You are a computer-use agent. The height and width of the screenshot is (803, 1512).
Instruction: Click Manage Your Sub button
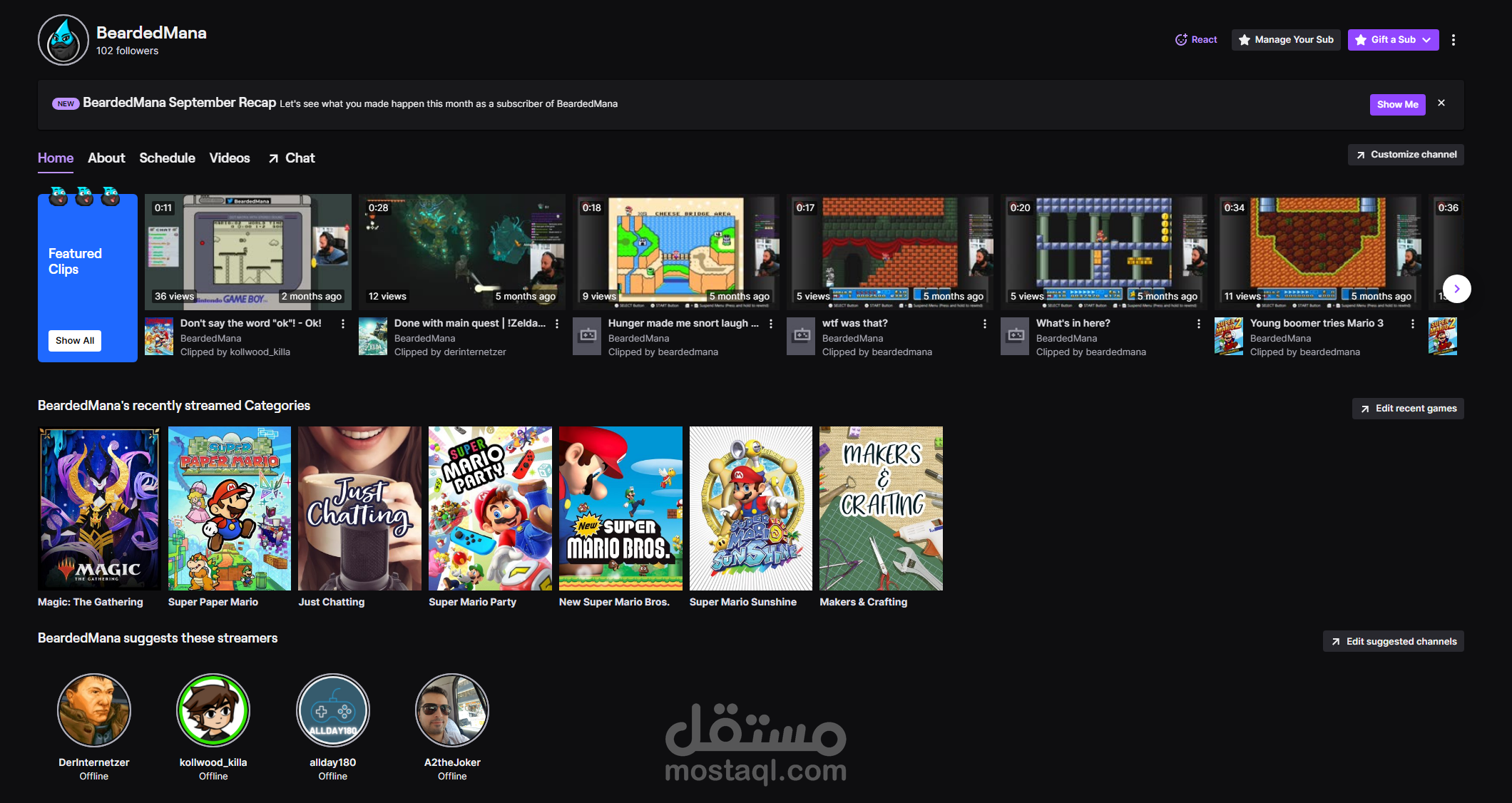1286,40
